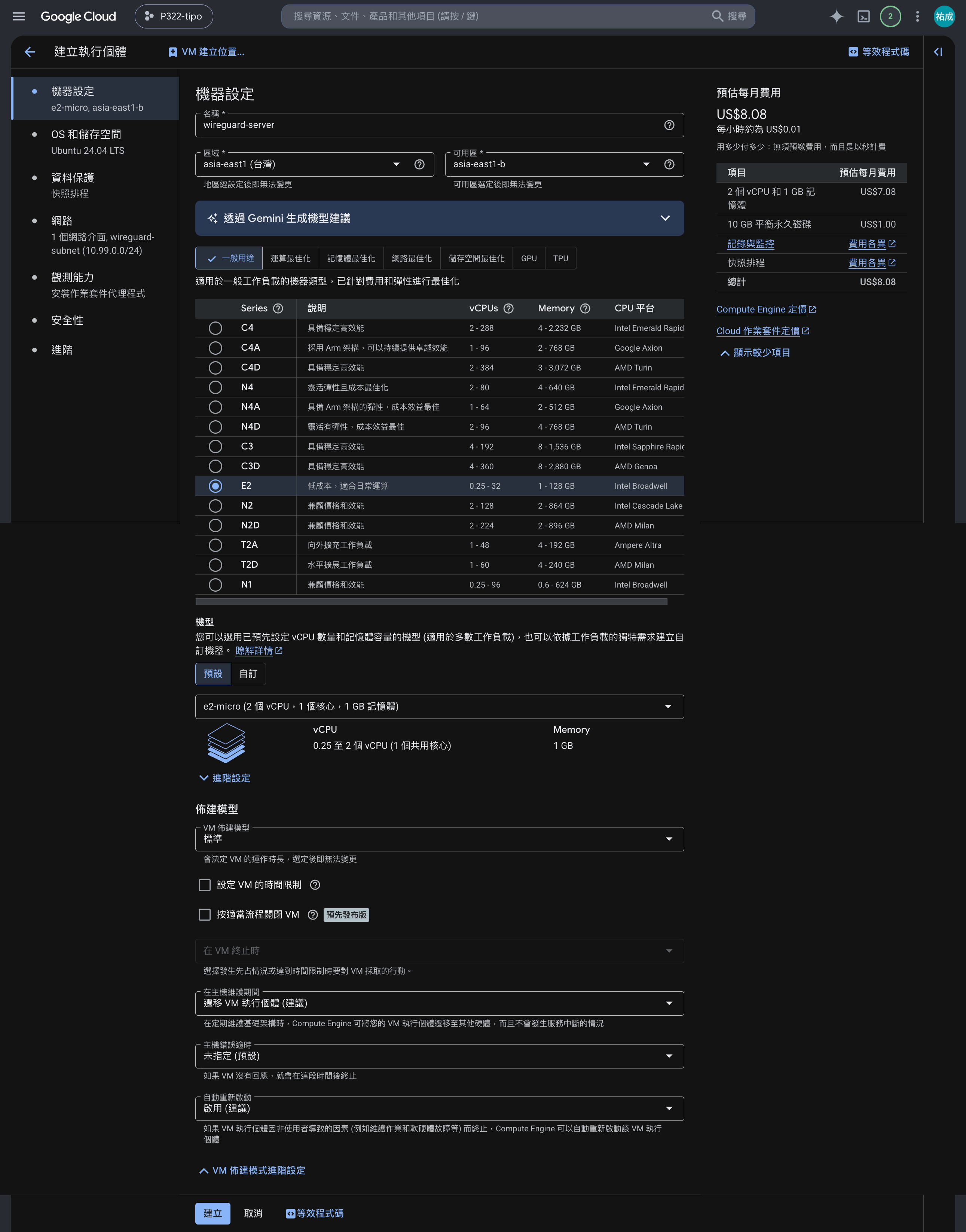966x1232 pixels.
Task: Click help icon beside region field
Action: pos(419,165)
